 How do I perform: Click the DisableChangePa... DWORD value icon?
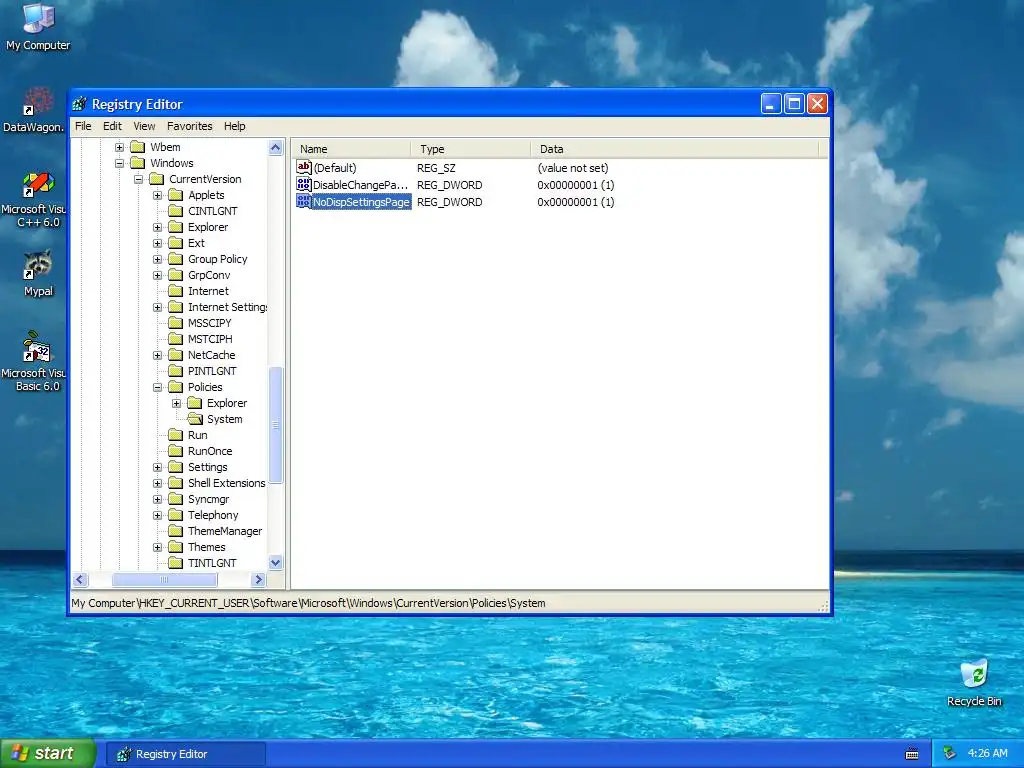coord(304,184)
